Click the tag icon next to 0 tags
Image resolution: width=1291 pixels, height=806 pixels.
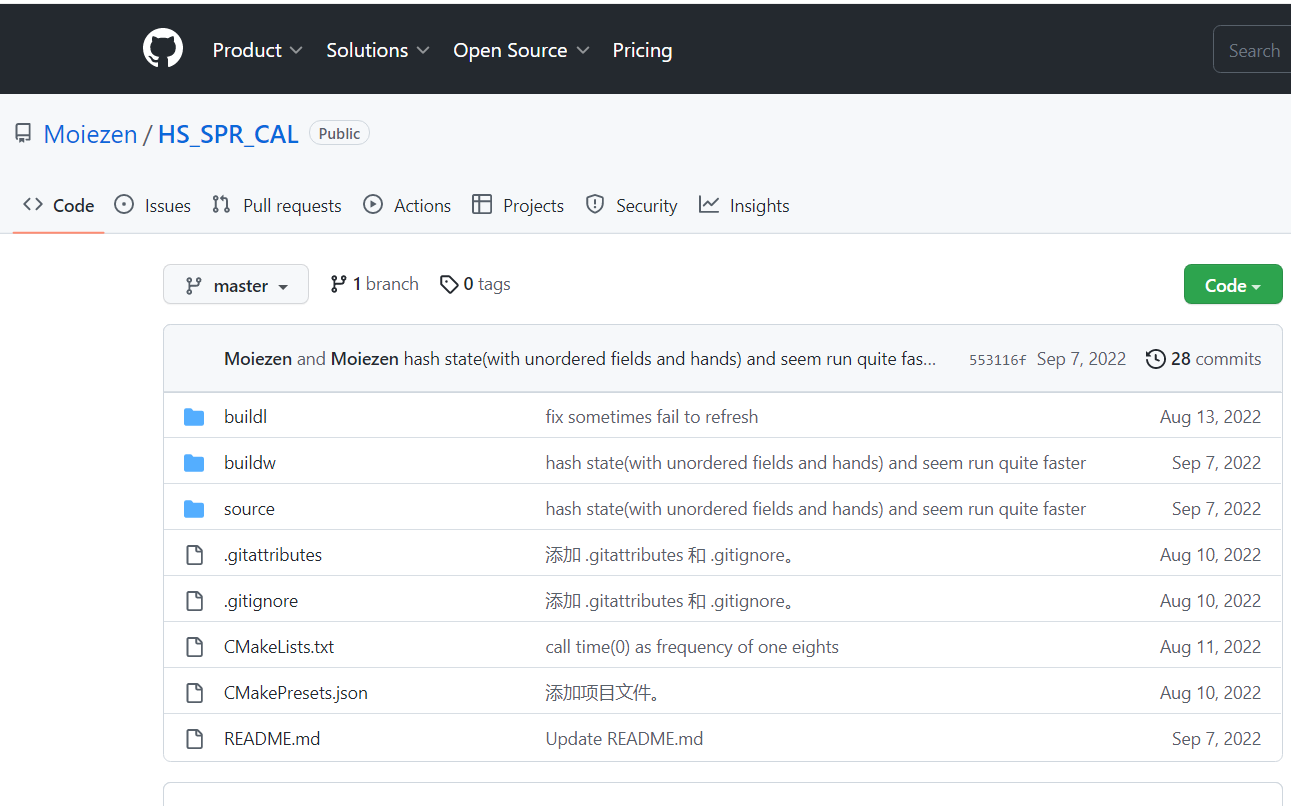coord(449,284)
